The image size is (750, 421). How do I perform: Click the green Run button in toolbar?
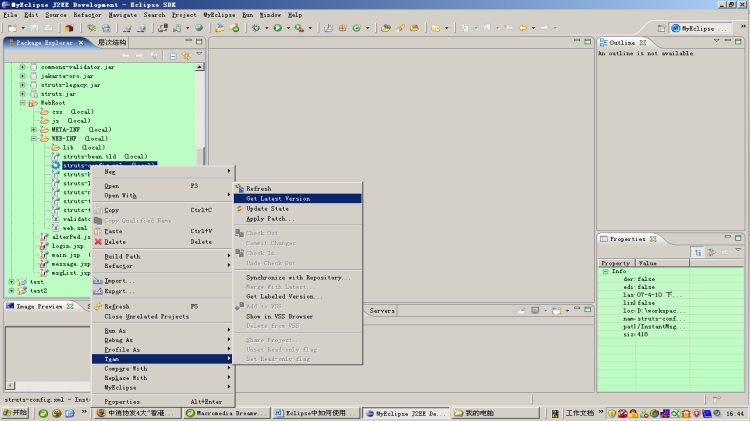click(x=277, y=28)
